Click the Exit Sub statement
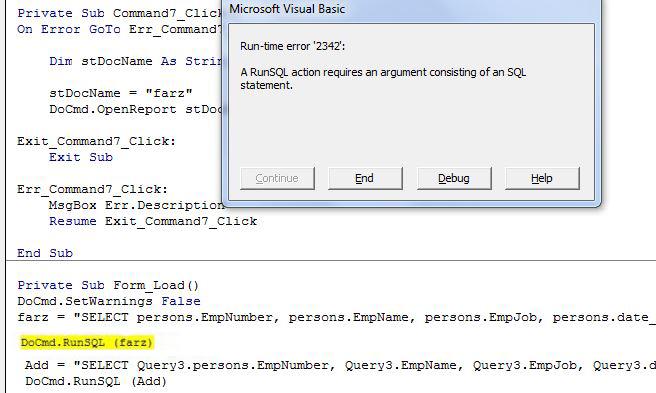Viewport: 656px width, 393px height. (81, 157)
